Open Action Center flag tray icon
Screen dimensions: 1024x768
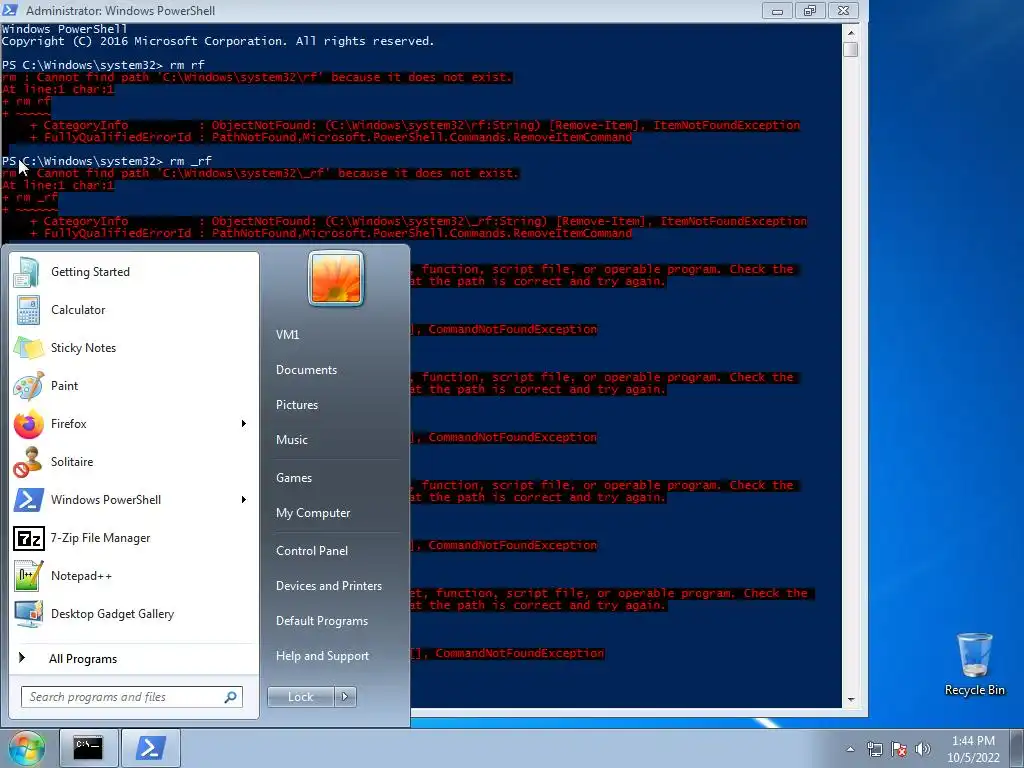click(899, 749)
